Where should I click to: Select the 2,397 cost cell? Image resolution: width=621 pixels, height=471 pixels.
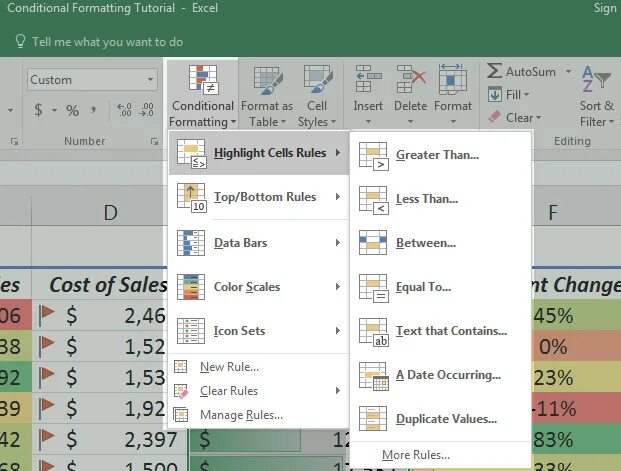[109, 440]
